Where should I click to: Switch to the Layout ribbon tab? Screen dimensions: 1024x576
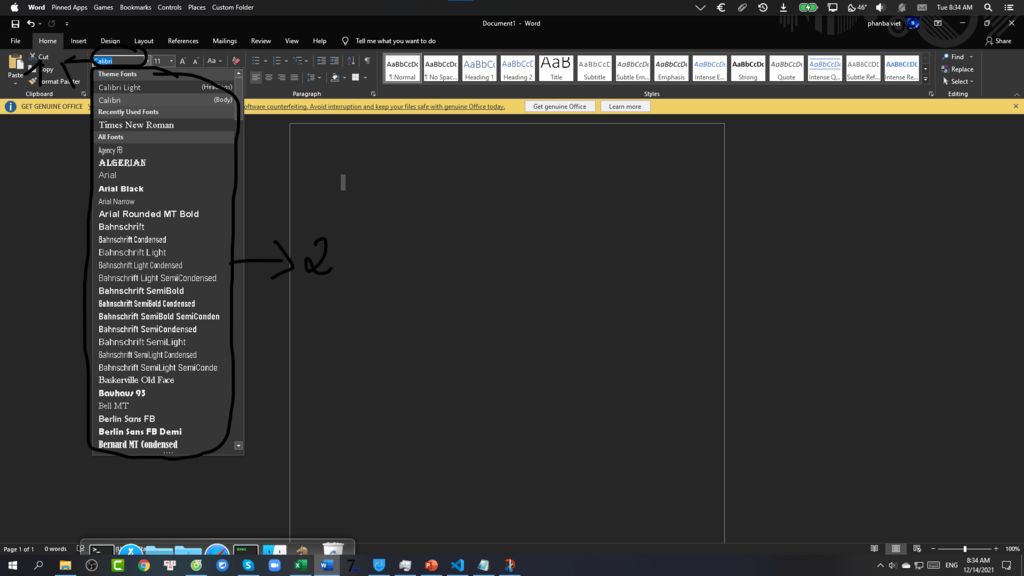pos(144,40)
